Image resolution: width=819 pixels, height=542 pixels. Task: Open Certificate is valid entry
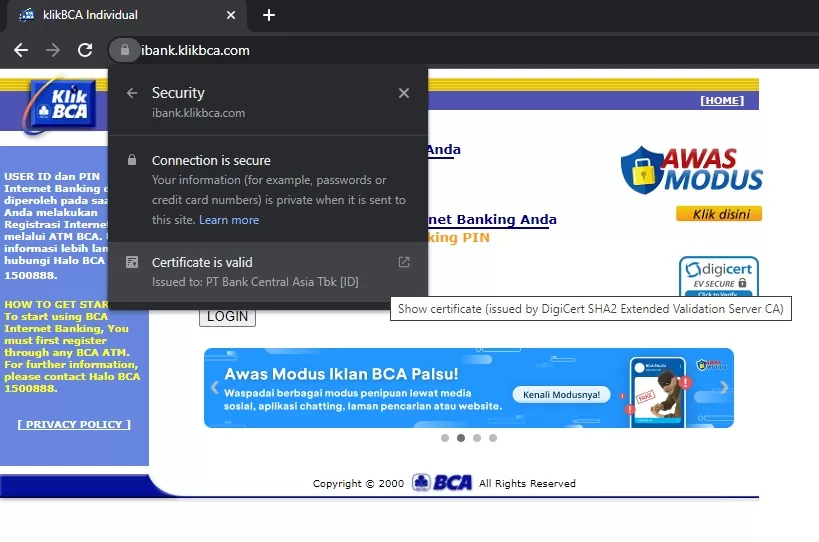[x=268, y=272]
